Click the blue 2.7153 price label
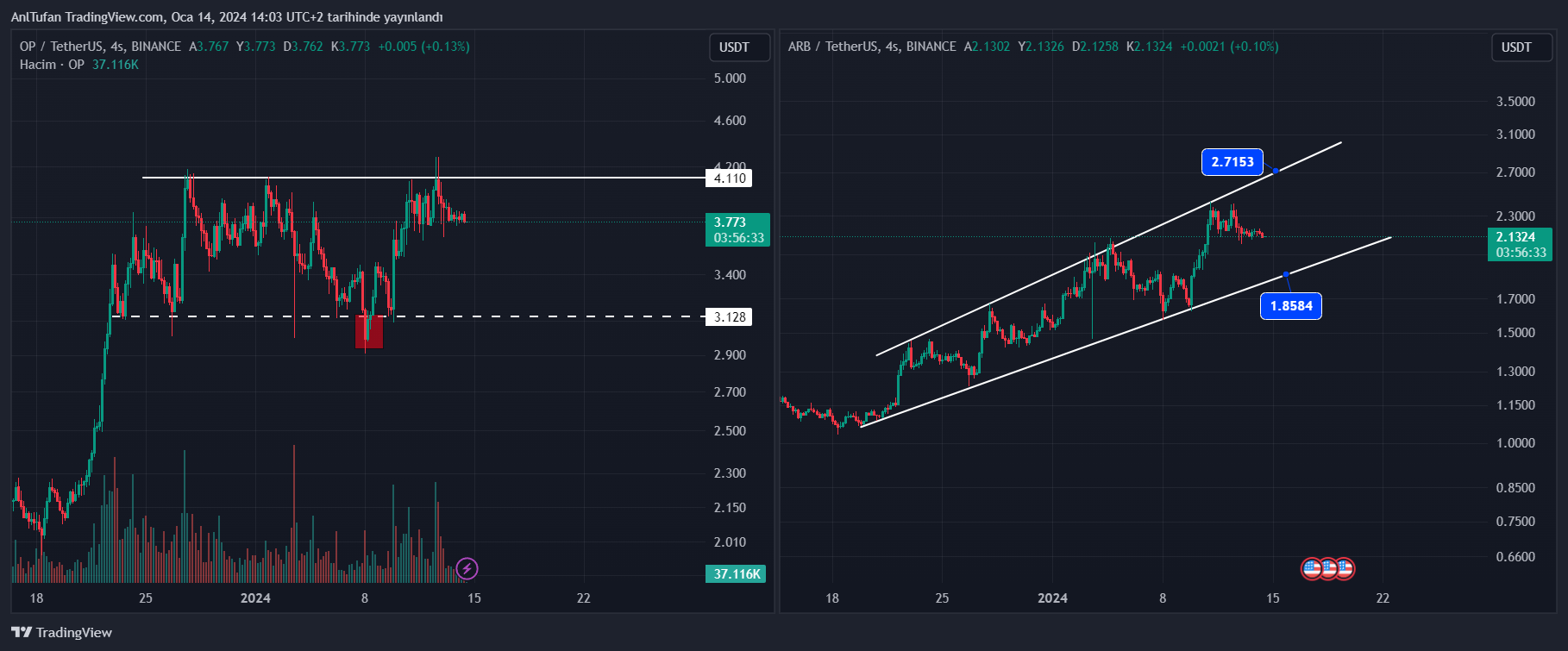The image size is (1568, 651). point(1232,162)
